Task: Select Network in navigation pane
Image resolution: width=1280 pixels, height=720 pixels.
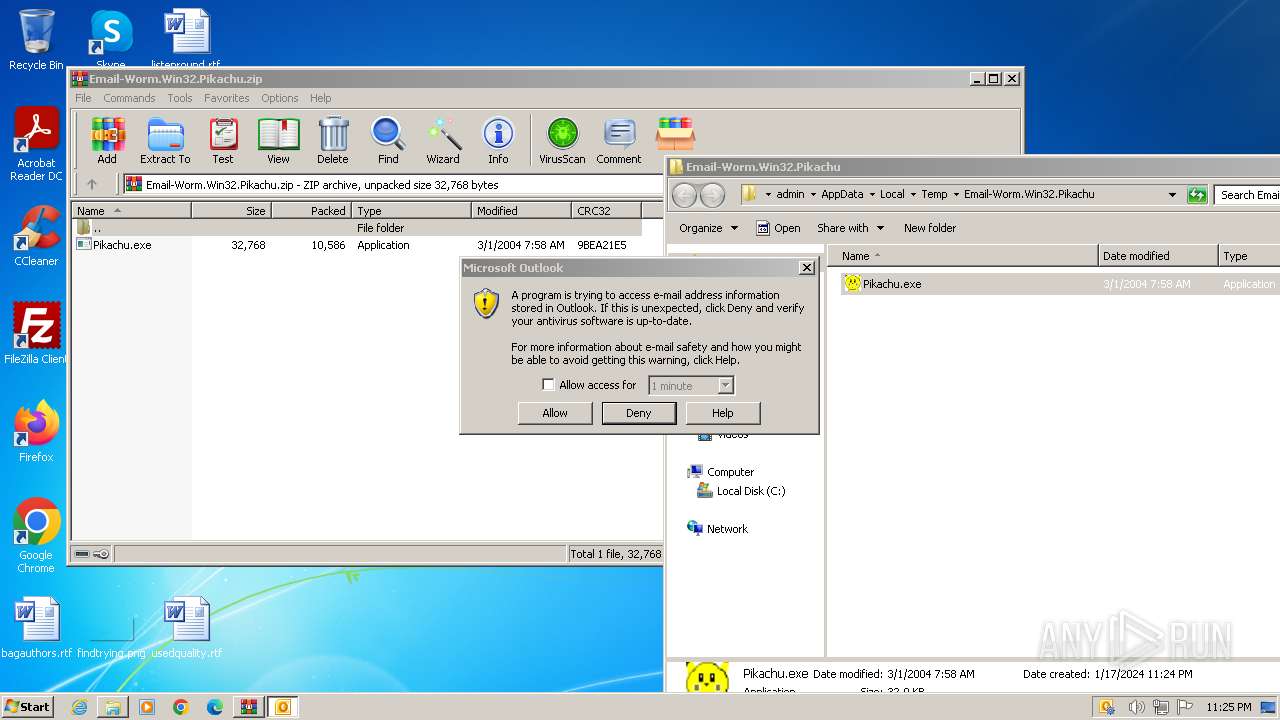Action: click(727, 529)
